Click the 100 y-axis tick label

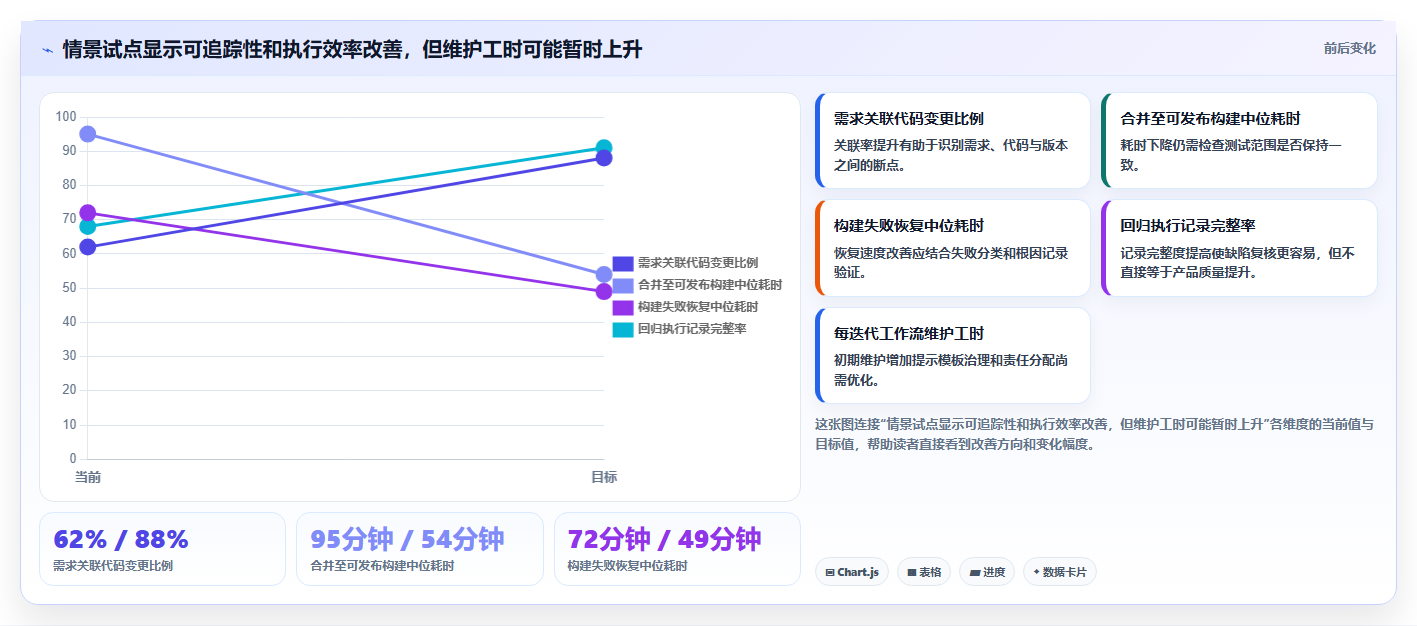pos(66,117)
